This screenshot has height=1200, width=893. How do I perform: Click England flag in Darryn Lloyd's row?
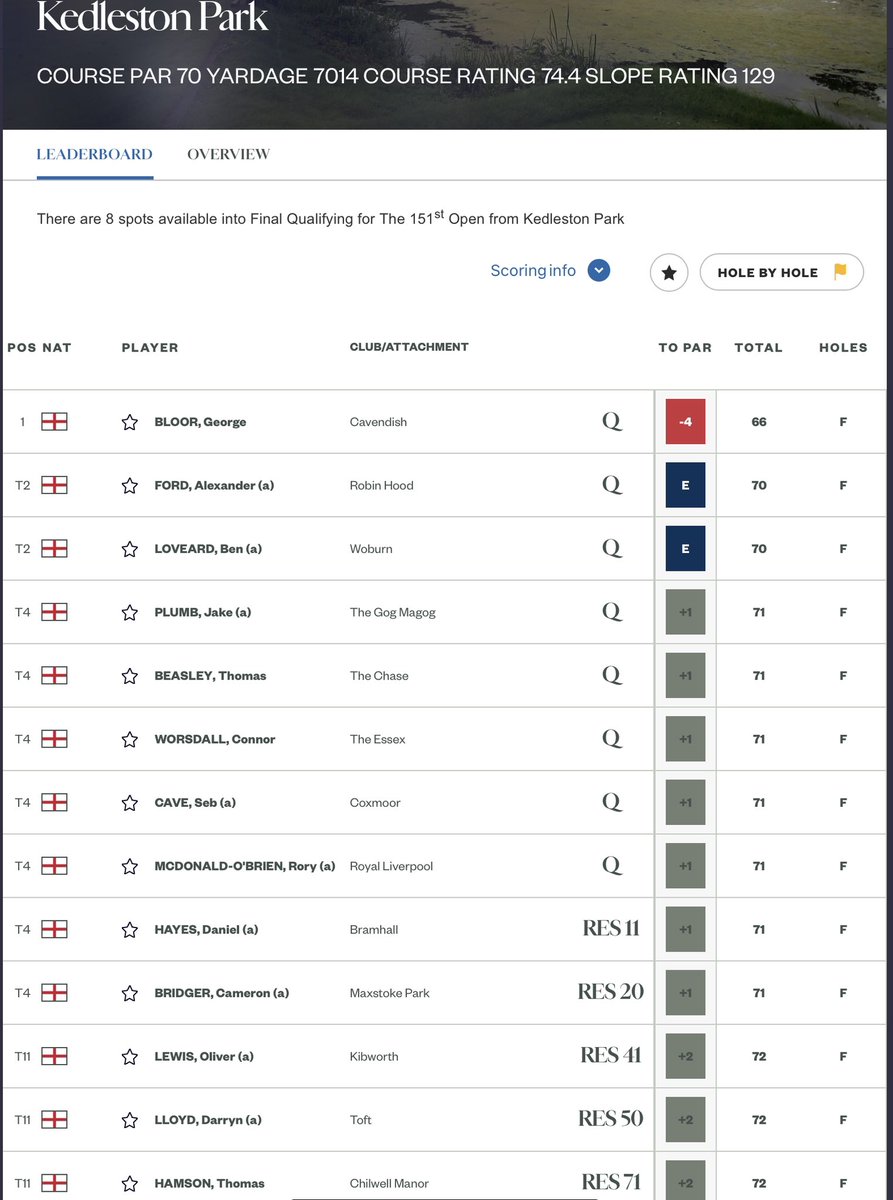(54, 1120)
